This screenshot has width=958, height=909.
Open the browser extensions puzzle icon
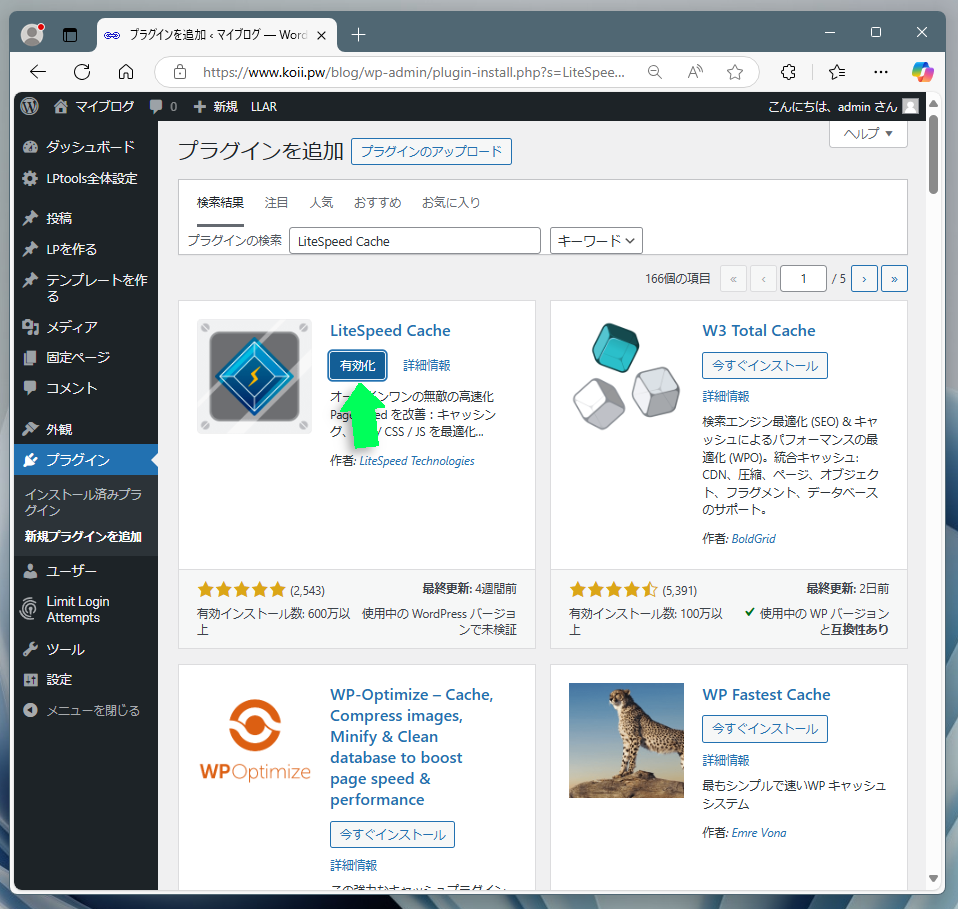pyautogui.click(x=788, y=72)
